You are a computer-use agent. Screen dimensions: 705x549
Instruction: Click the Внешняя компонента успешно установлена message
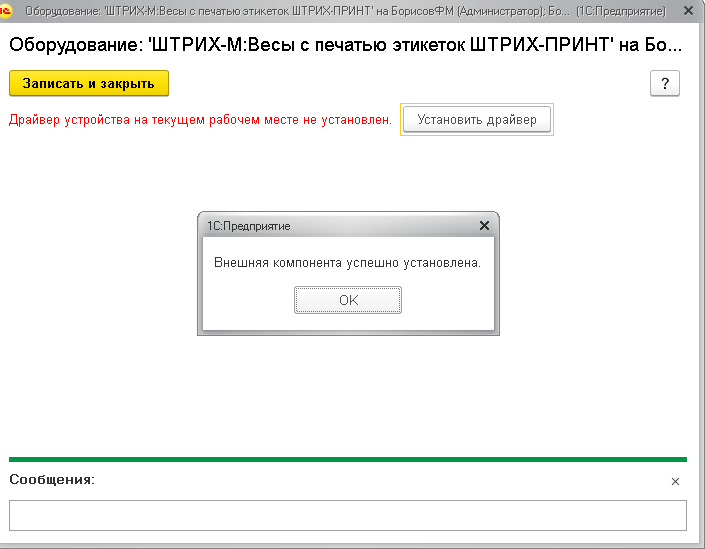[347, 263]
